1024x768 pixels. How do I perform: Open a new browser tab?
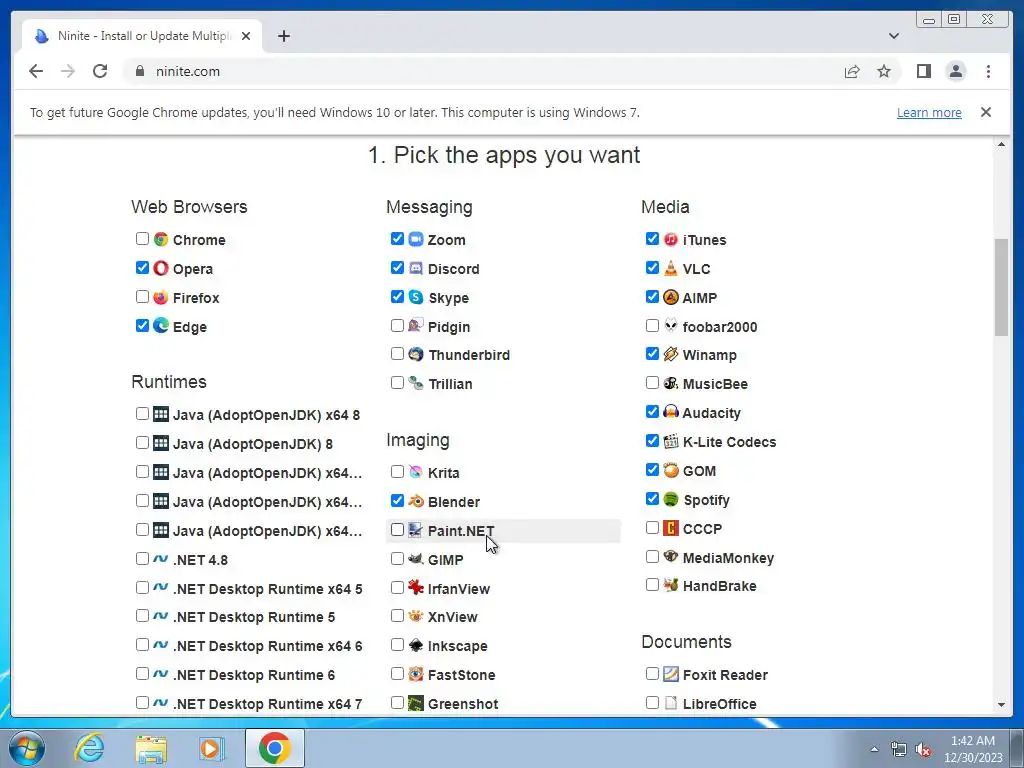(x=283, y=36)
